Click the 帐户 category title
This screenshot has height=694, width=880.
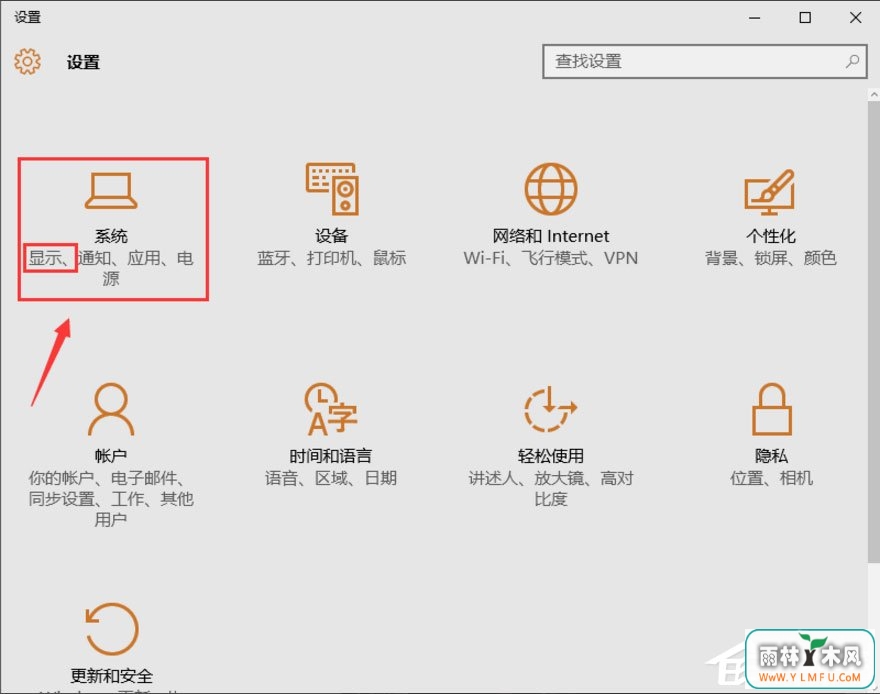111,456
